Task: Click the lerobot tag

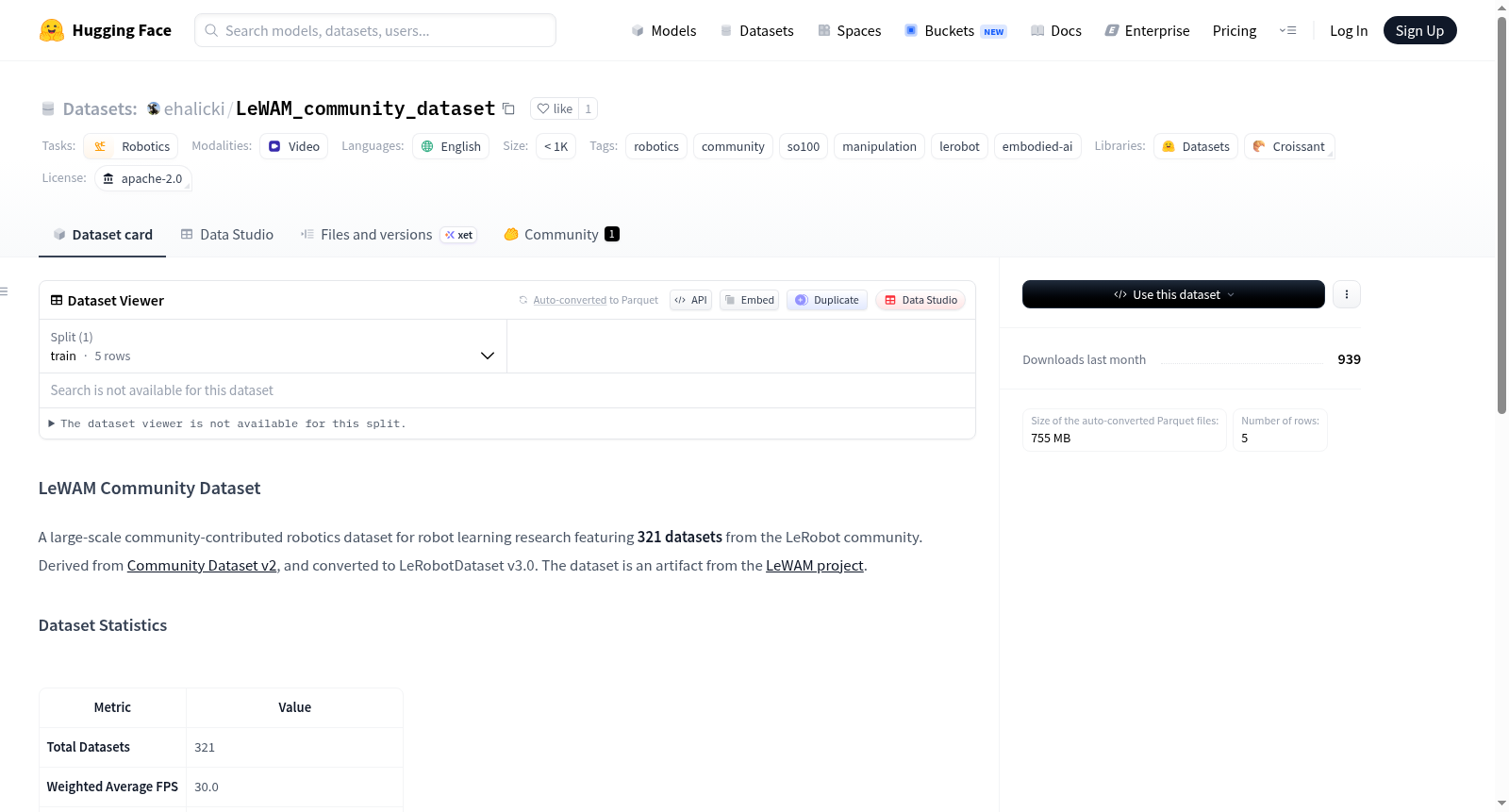Action: point(959,146)
